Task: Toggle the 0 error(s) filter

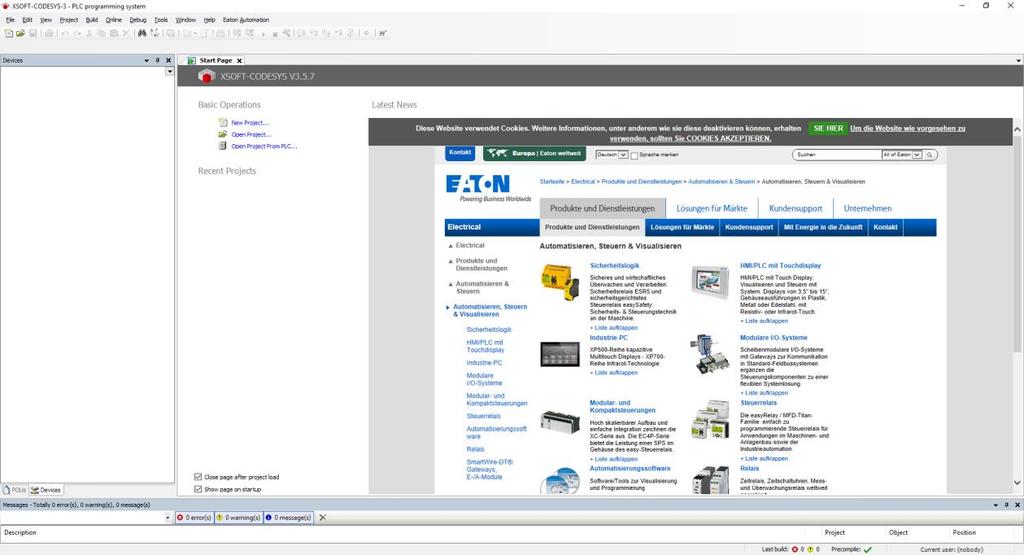Action: tap(195, 517)
